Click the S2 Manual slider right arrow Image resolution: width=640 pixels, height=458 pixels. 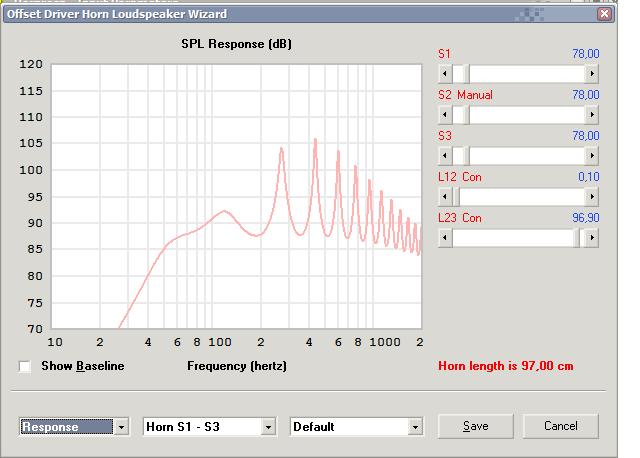(592, 115)
